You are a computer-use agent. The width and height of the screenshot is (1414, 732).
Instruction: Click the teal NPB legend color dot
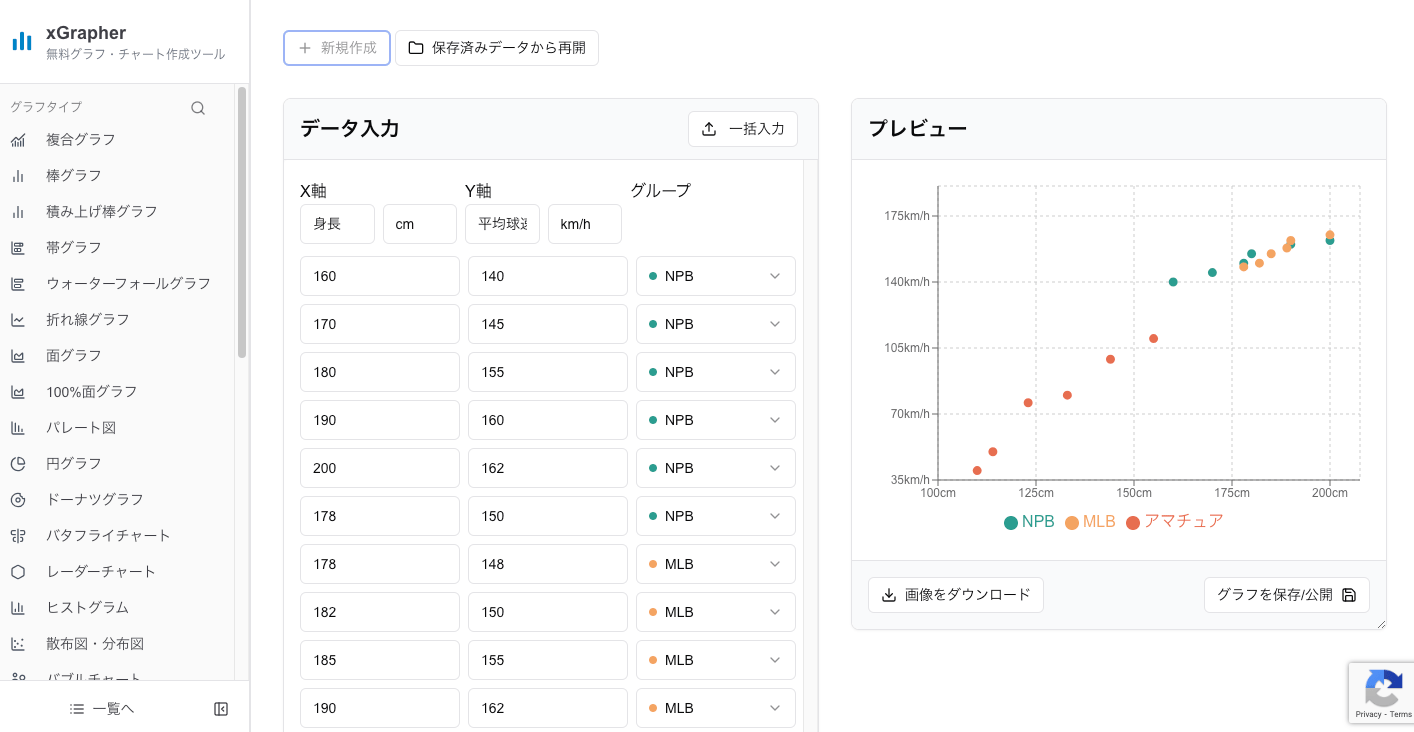(1010, 521)
